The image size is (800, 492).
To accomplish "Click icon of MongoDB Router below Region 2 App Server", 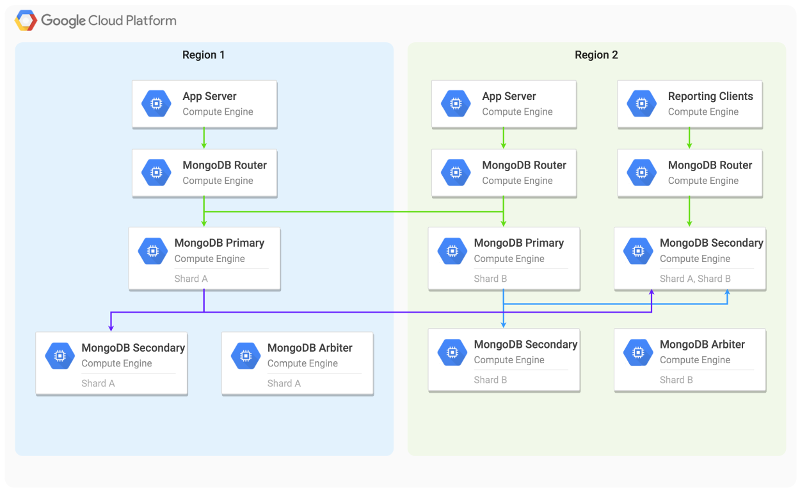I will (x=456, y=173).
